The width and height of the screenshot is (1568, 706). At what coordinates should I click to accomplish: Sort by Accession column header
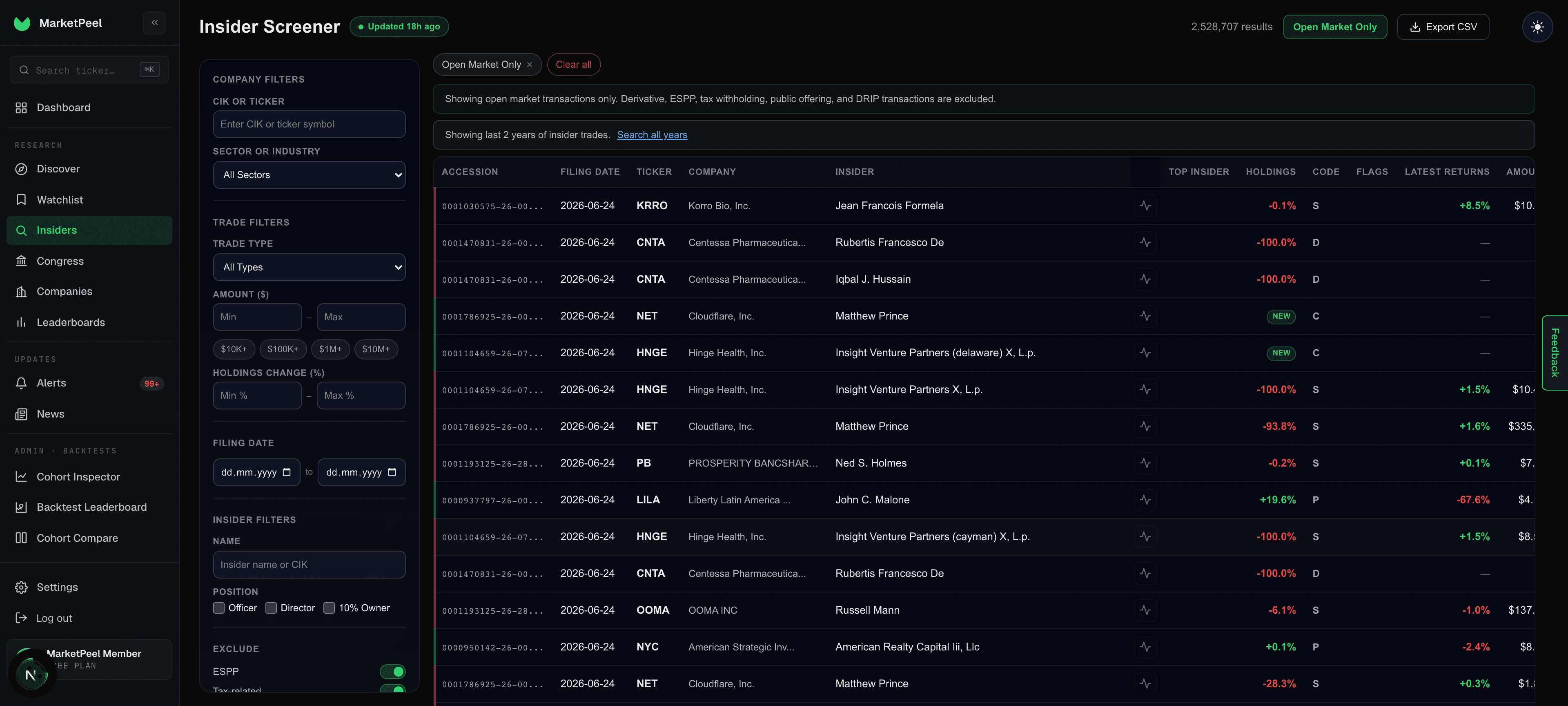(470, 172)
